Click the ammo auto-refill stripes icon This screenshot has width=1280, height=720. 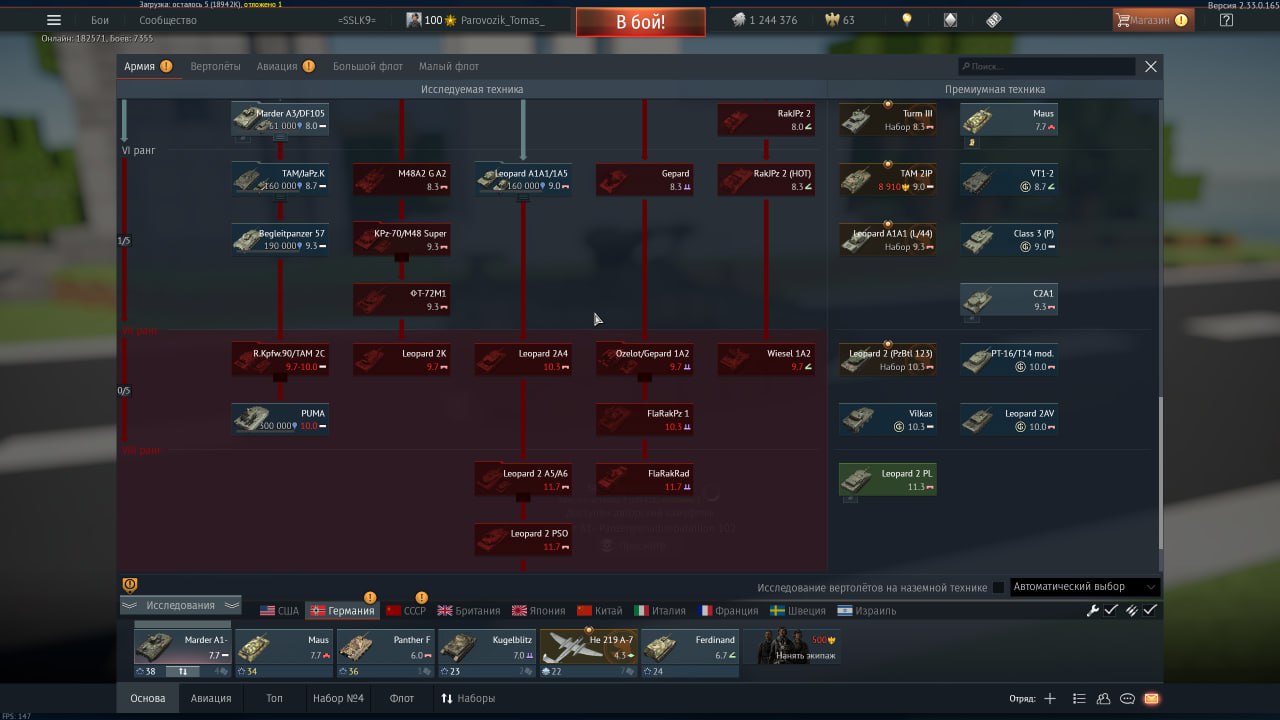click(1132, 610)
